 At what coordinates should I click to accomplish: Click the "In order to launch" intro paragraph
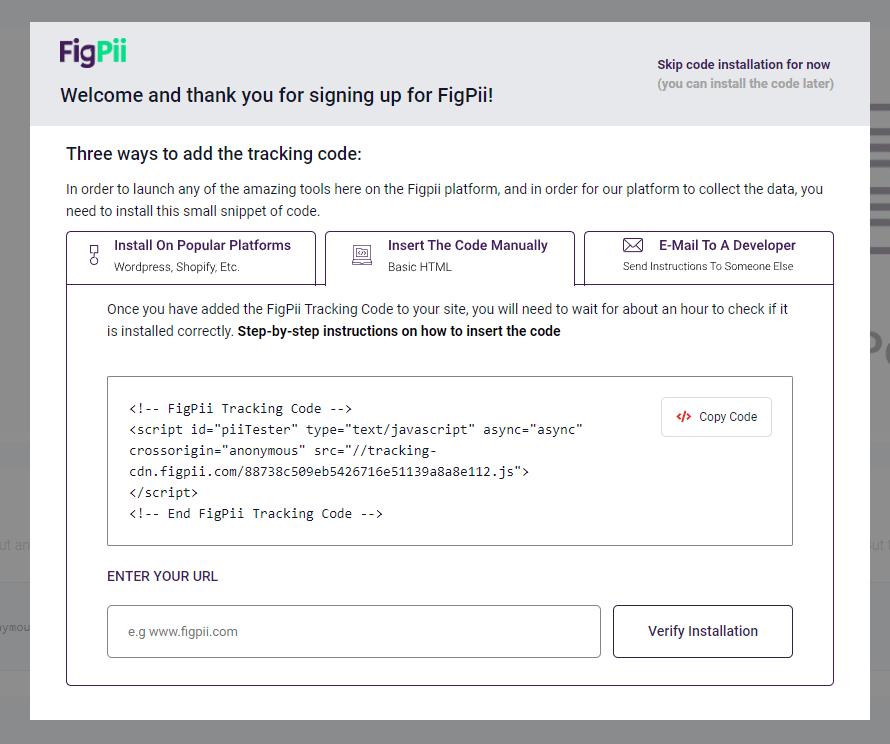click(x=444, y=200)
